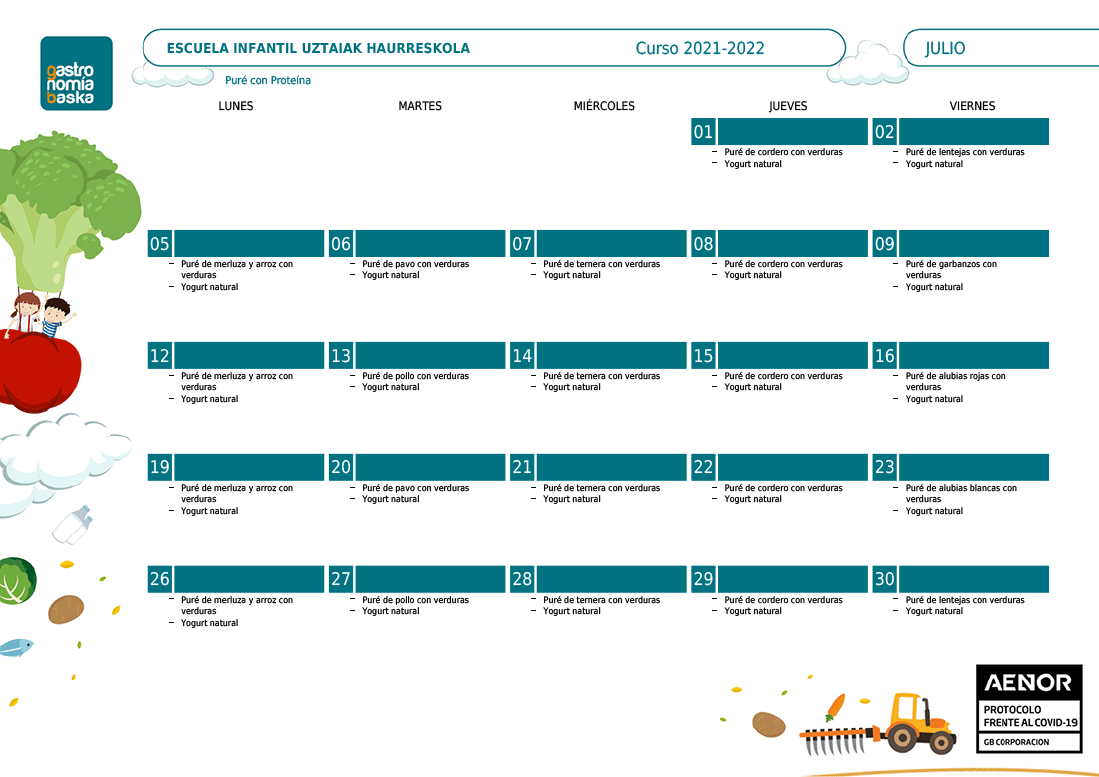Select the LUNES column header

pos(236,106)
